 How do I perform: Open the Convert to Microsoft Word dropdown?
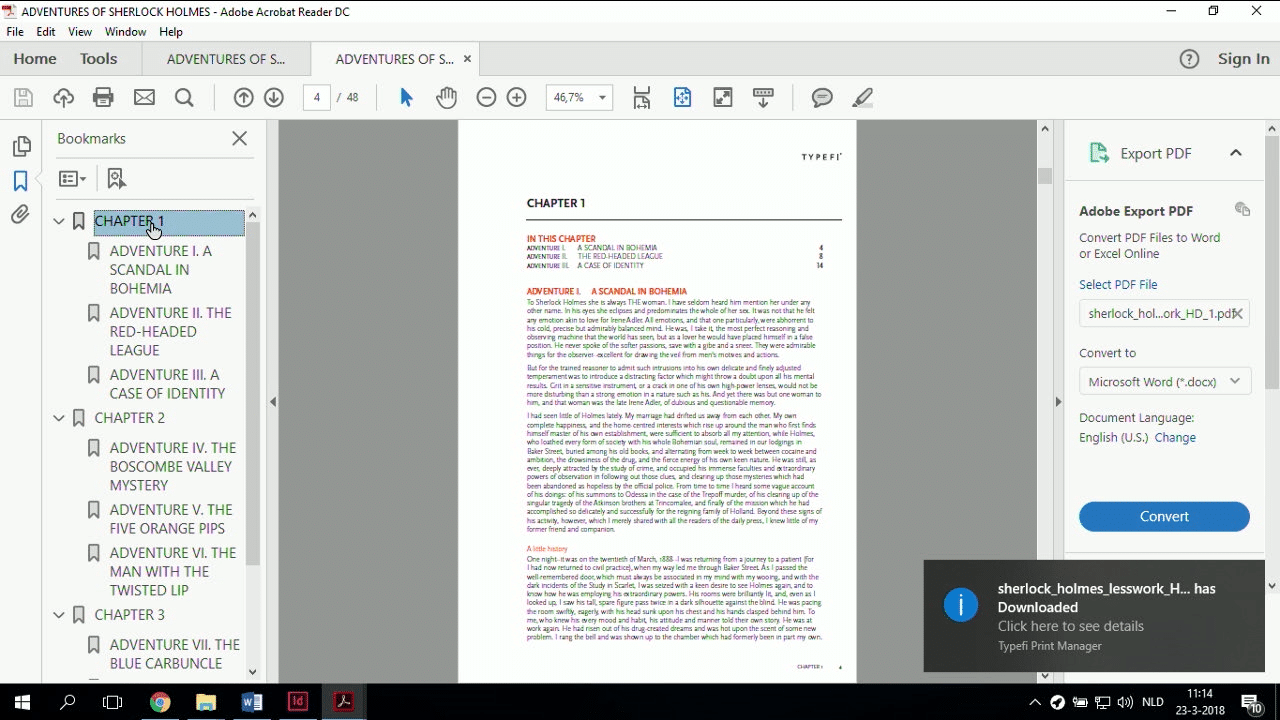[1164, 381]
